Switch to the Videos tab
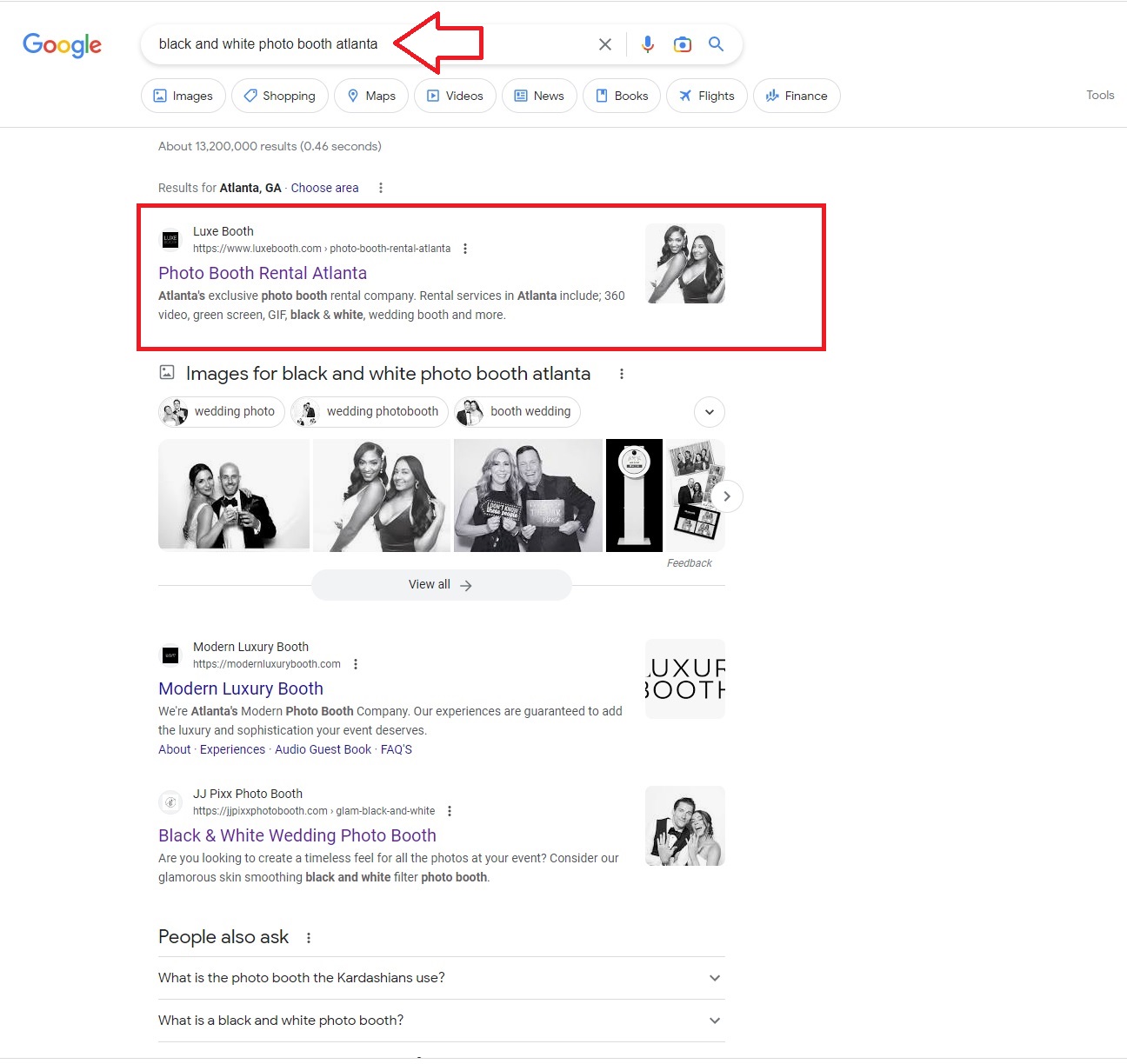 pos(455,96)
